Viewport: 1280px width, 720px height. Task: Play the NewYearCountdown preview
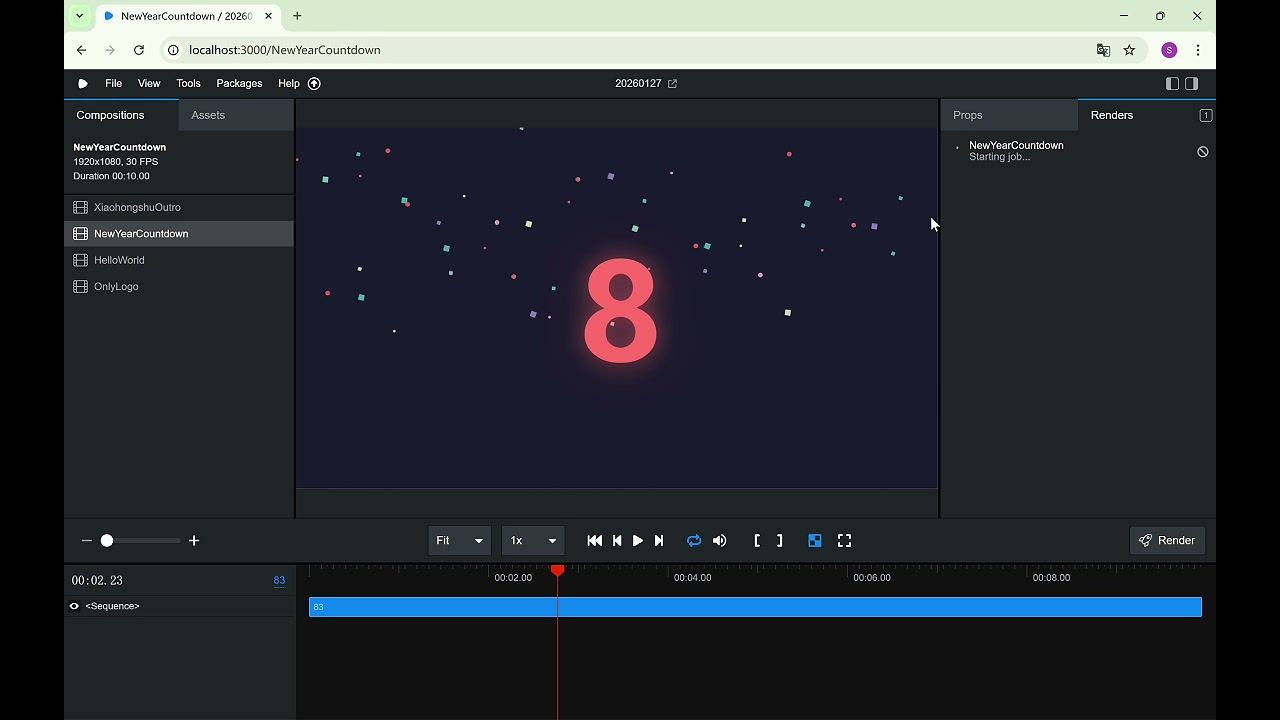[638, 541]
